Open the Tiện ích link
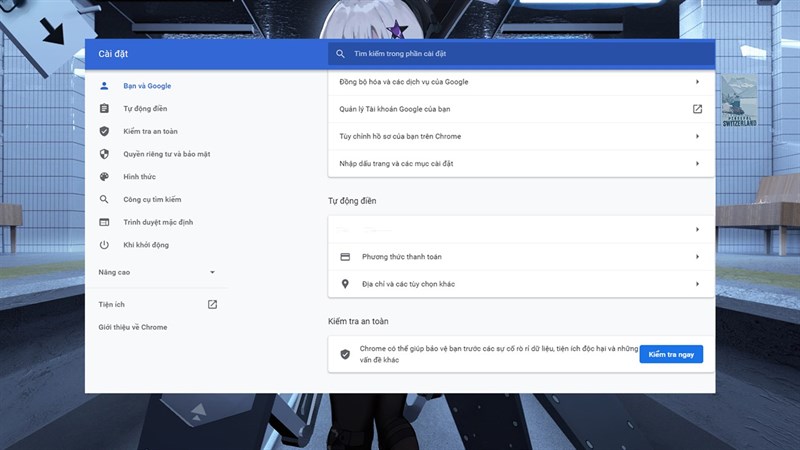 click(111, 304)
